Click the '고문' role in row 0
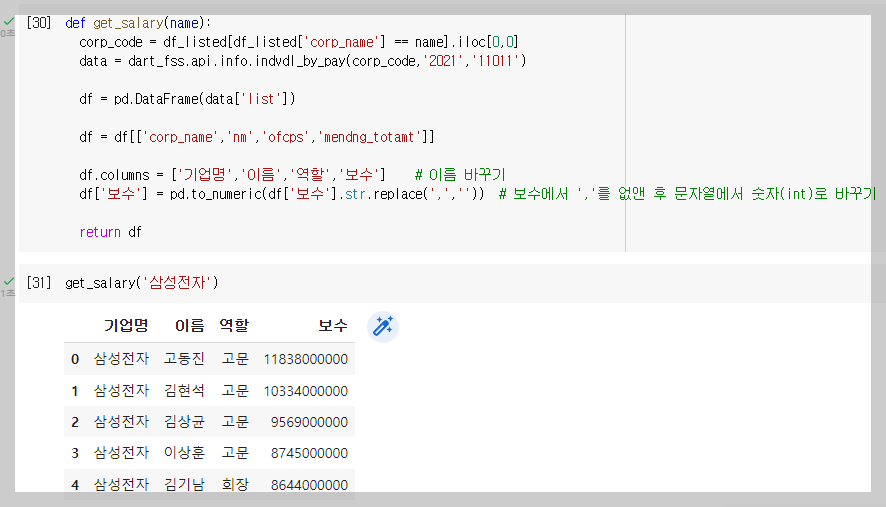The width and height of the screenshot is (886, 507). click(234, 359)
